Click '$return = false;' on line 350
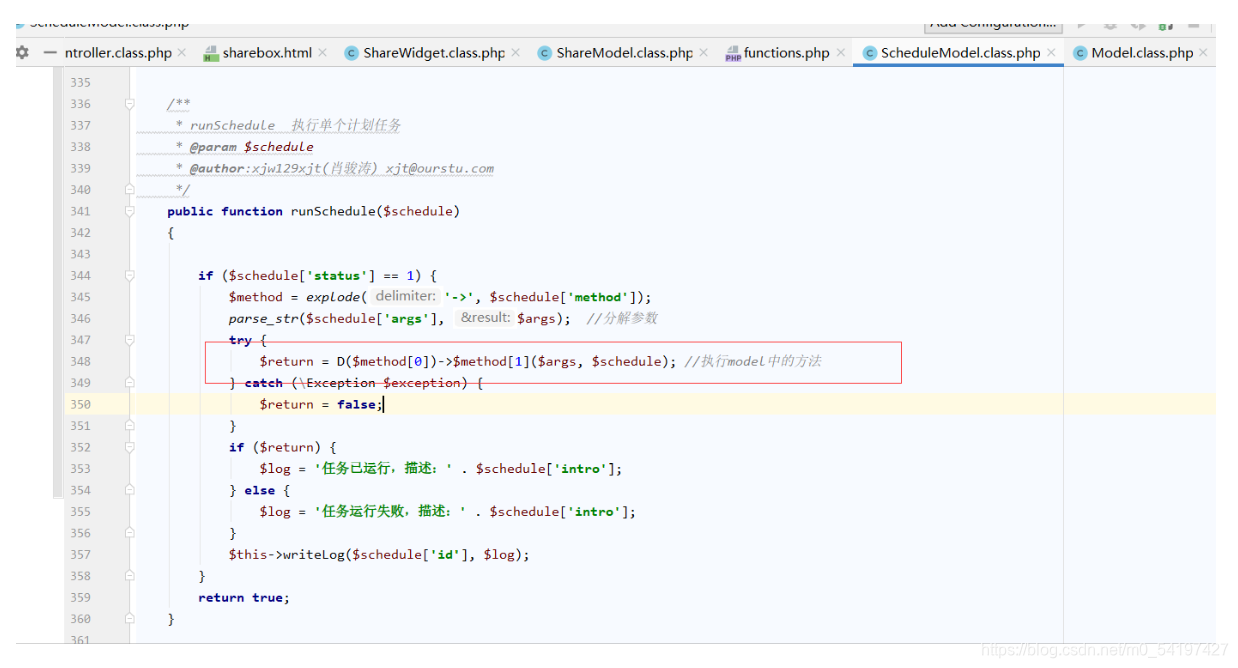 pyautogui.click(x=319, y=404)
